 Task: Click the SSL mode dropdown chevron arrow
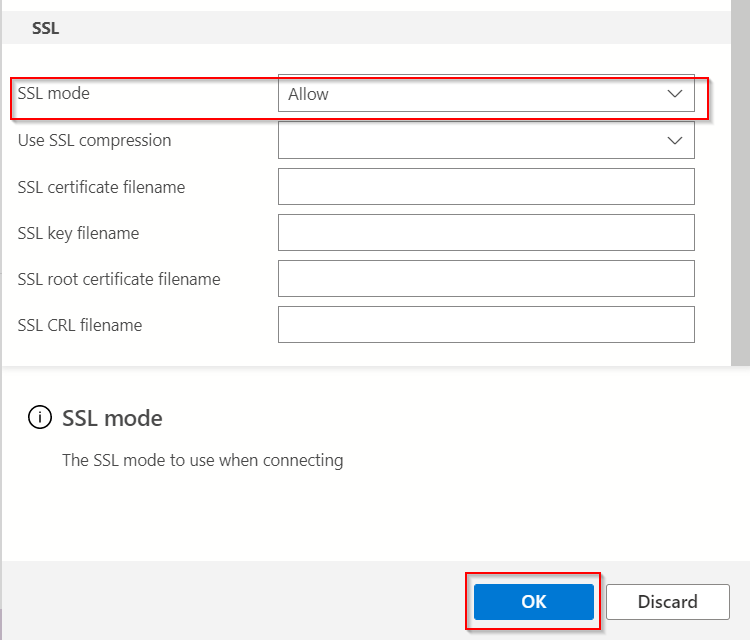coord(674,94)
